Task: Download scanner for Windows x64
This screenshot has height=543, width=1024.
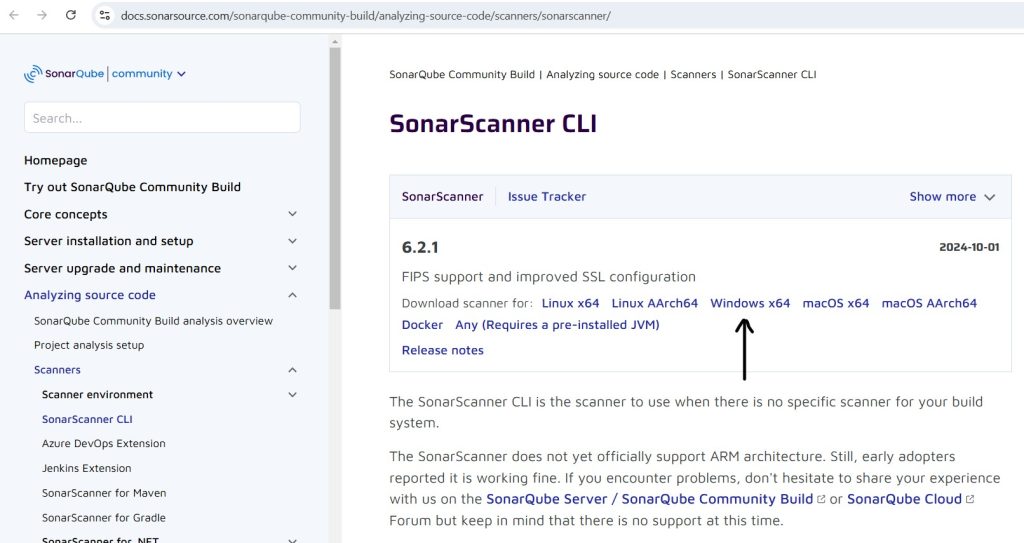Action: point(750,303)
